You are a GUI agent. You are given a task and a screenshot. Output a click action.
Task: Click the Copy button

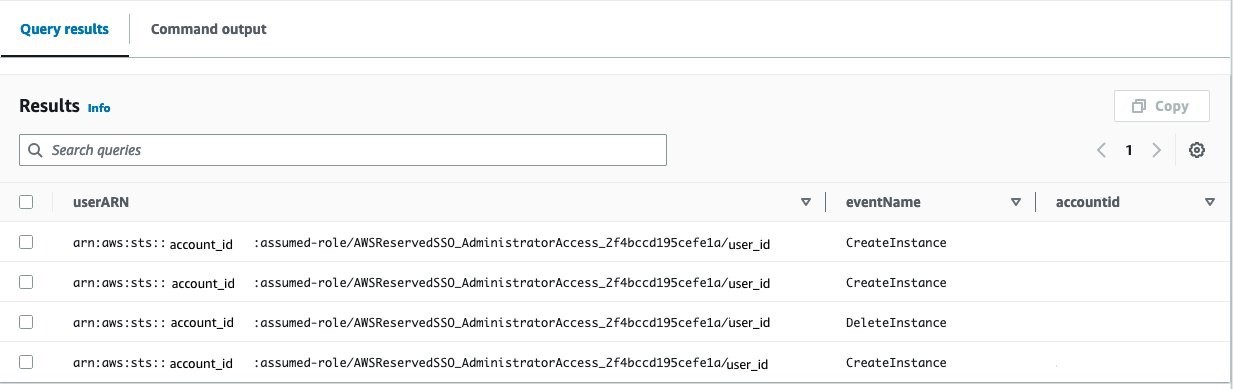[1161, 106]
